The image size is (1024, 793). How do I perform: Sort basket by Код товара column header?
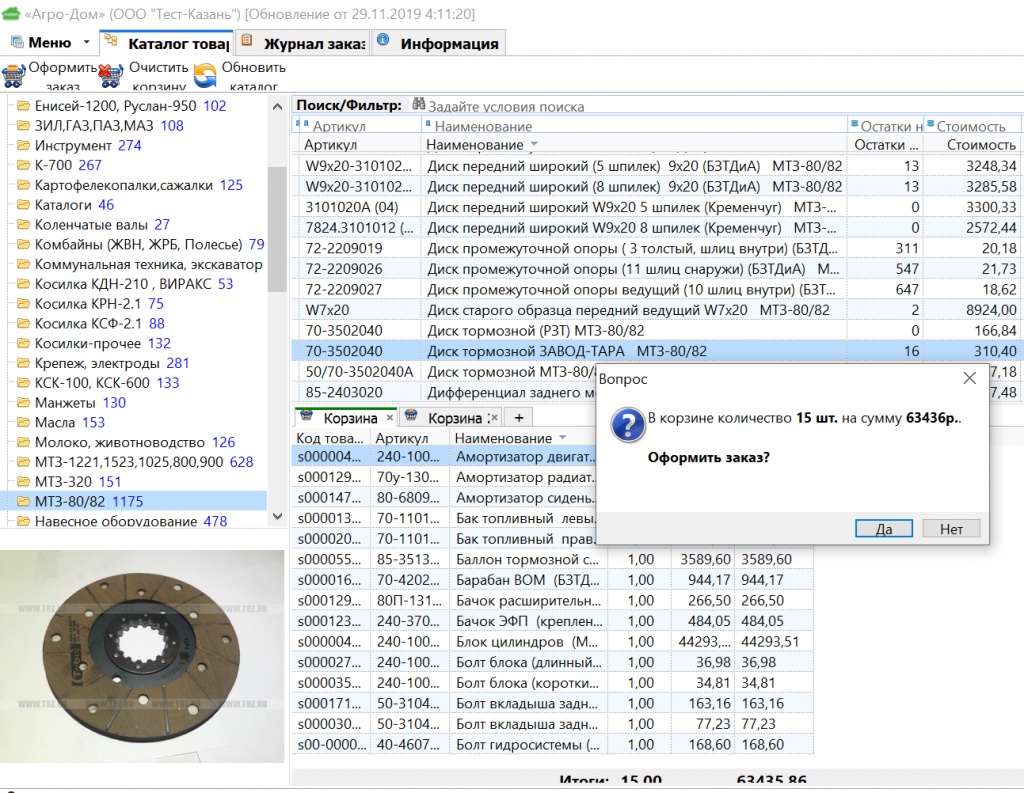tap(330, 438)
